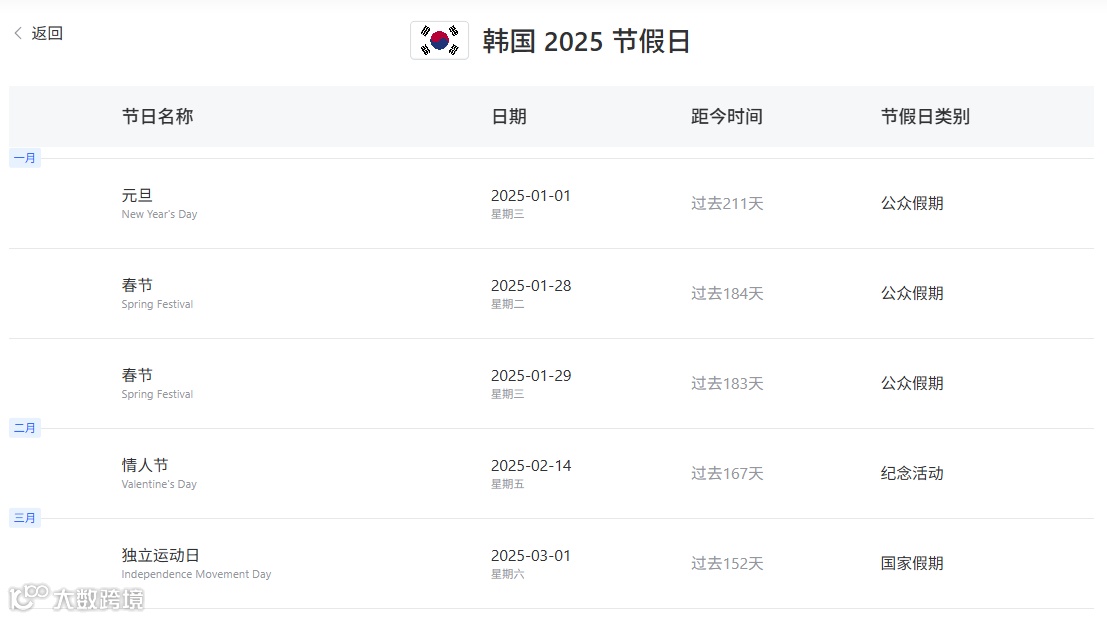The width and height of the screenshot is (1107, 619).
Task: Jump to the 二月 month marker
Action: 25,428
